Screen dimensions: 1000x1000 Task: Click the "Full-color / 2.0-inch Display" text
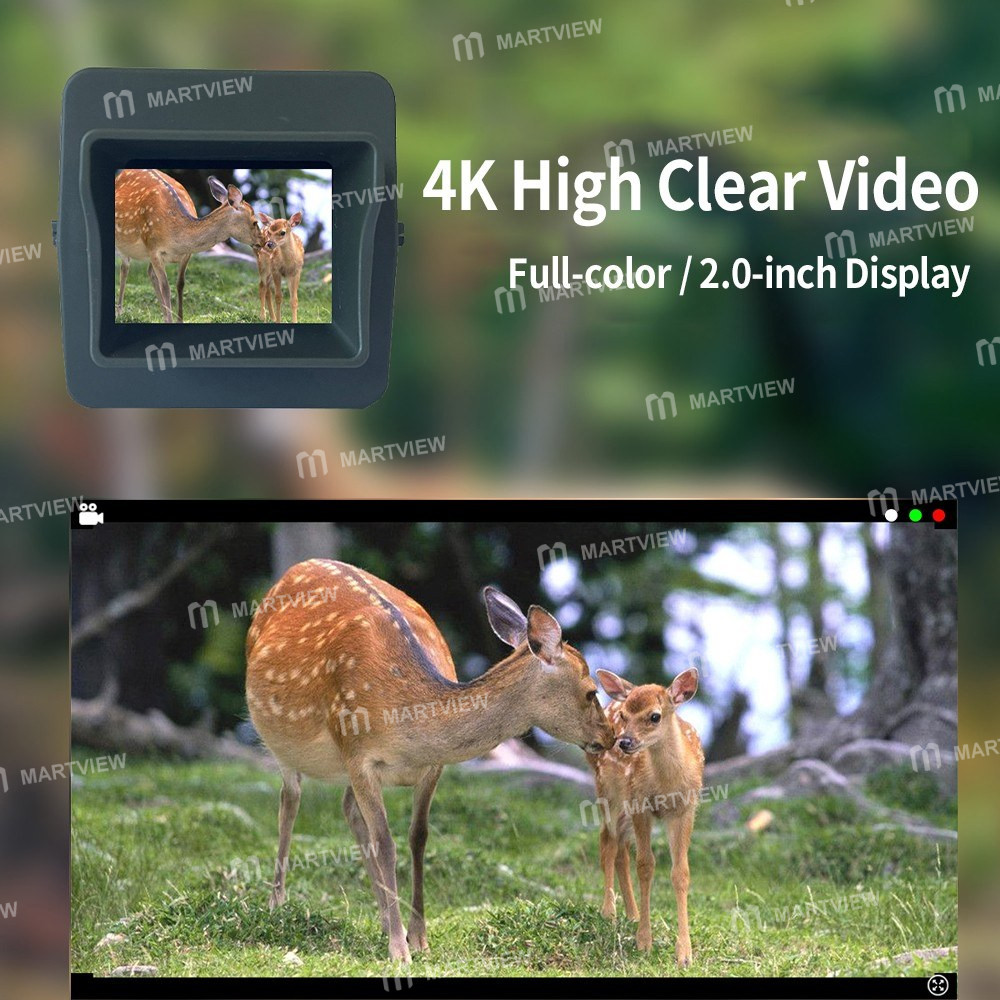click(x=738, y=274)
